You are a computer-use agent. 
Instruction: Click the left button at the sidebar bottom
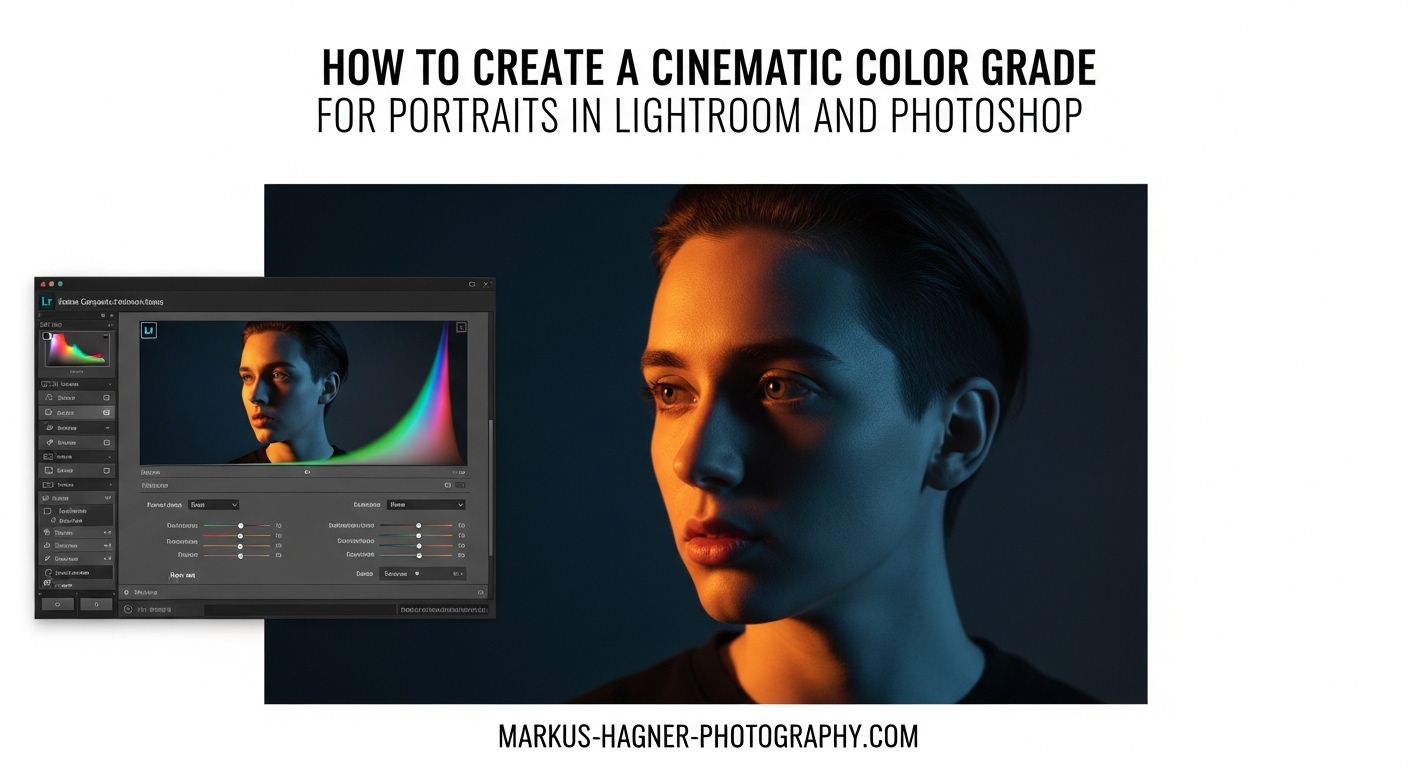click(x=57, y=604)
